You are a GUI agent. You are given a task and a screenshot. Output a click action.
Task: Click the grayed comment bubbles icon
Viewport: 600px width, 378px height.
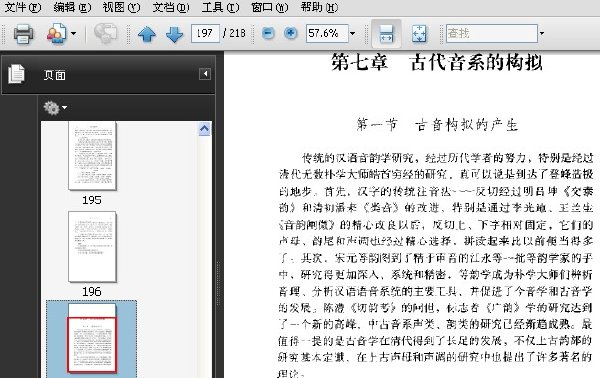click(106, 33)
